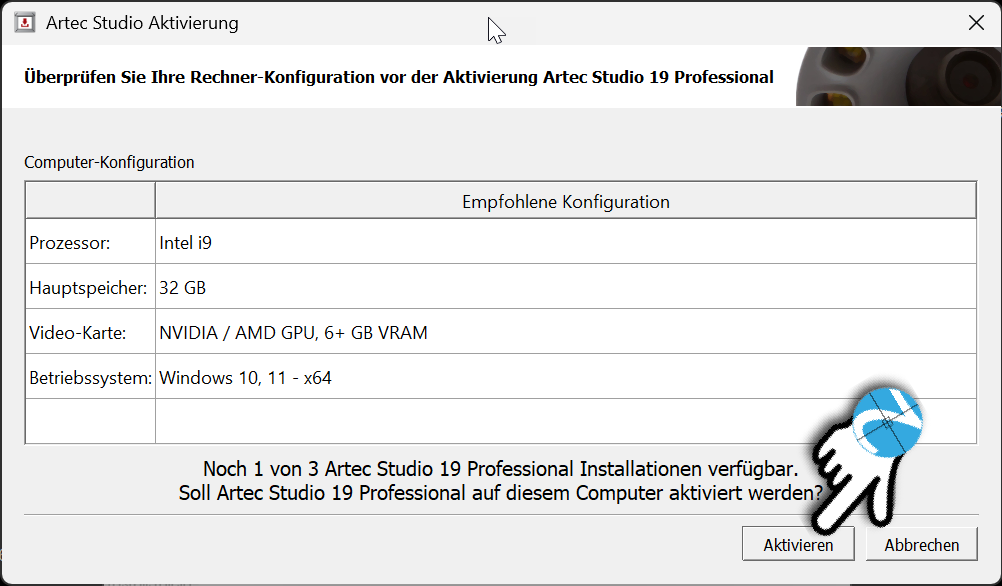Screen dimensions: 1002x586
Task: Click the Artec Studio title bar icon
Action: (x=24, y=23)
